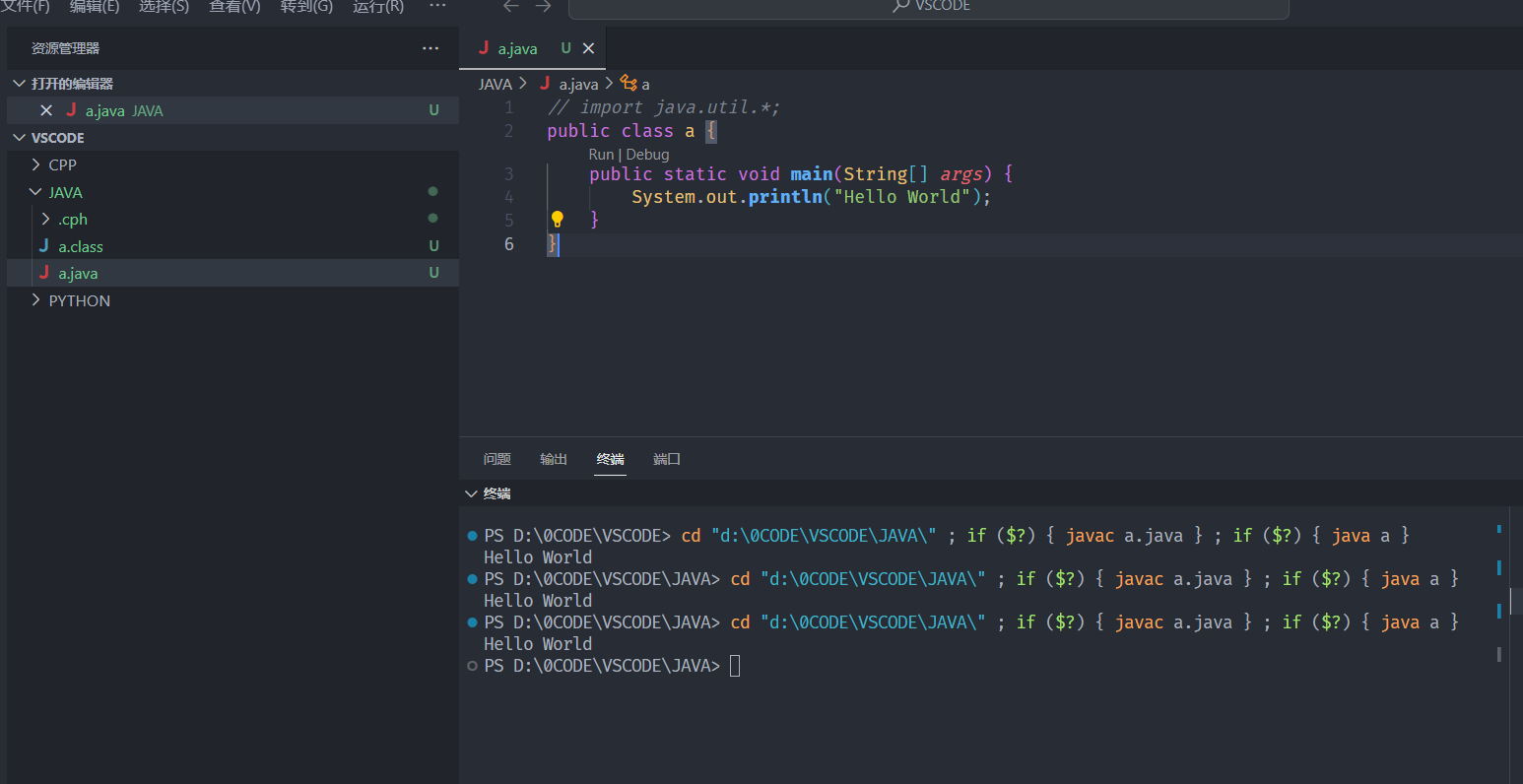Click the back navigation arrow

point(510,7)
